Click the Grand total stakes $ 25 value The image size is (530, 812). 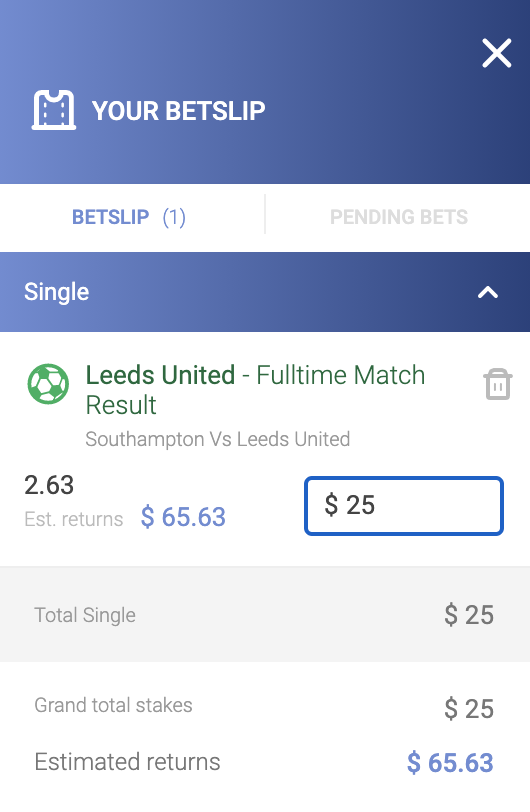[469, 708]
